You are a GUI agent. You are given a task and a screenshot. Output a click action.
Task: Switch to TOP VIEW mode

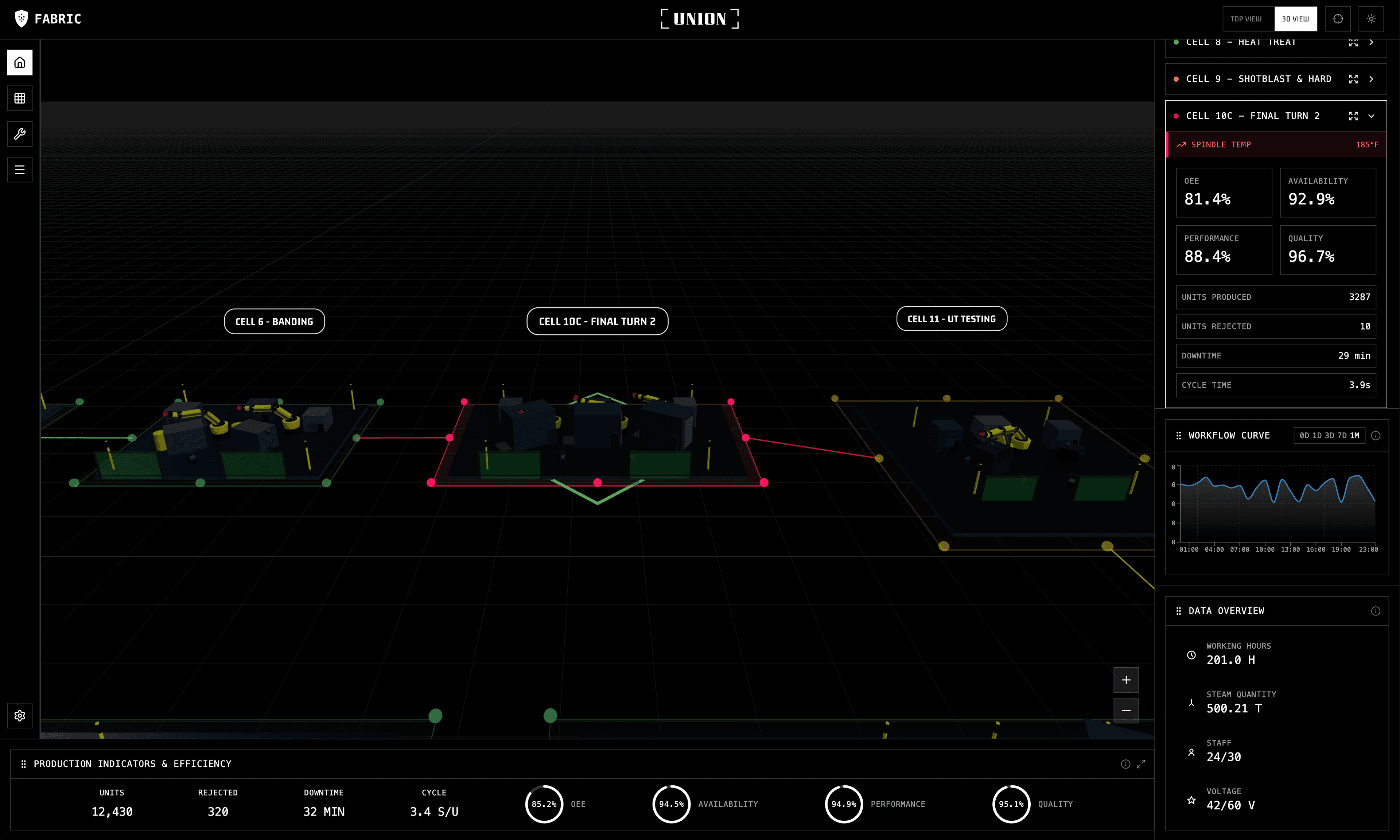pos(1247,19)
